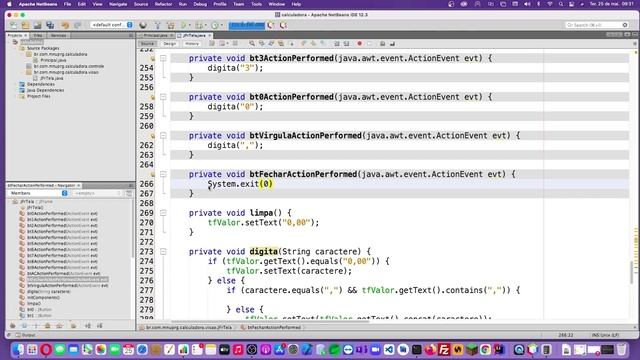Open the Debug menu
This screenshot has height=360, width=640.
click(200, 4)
